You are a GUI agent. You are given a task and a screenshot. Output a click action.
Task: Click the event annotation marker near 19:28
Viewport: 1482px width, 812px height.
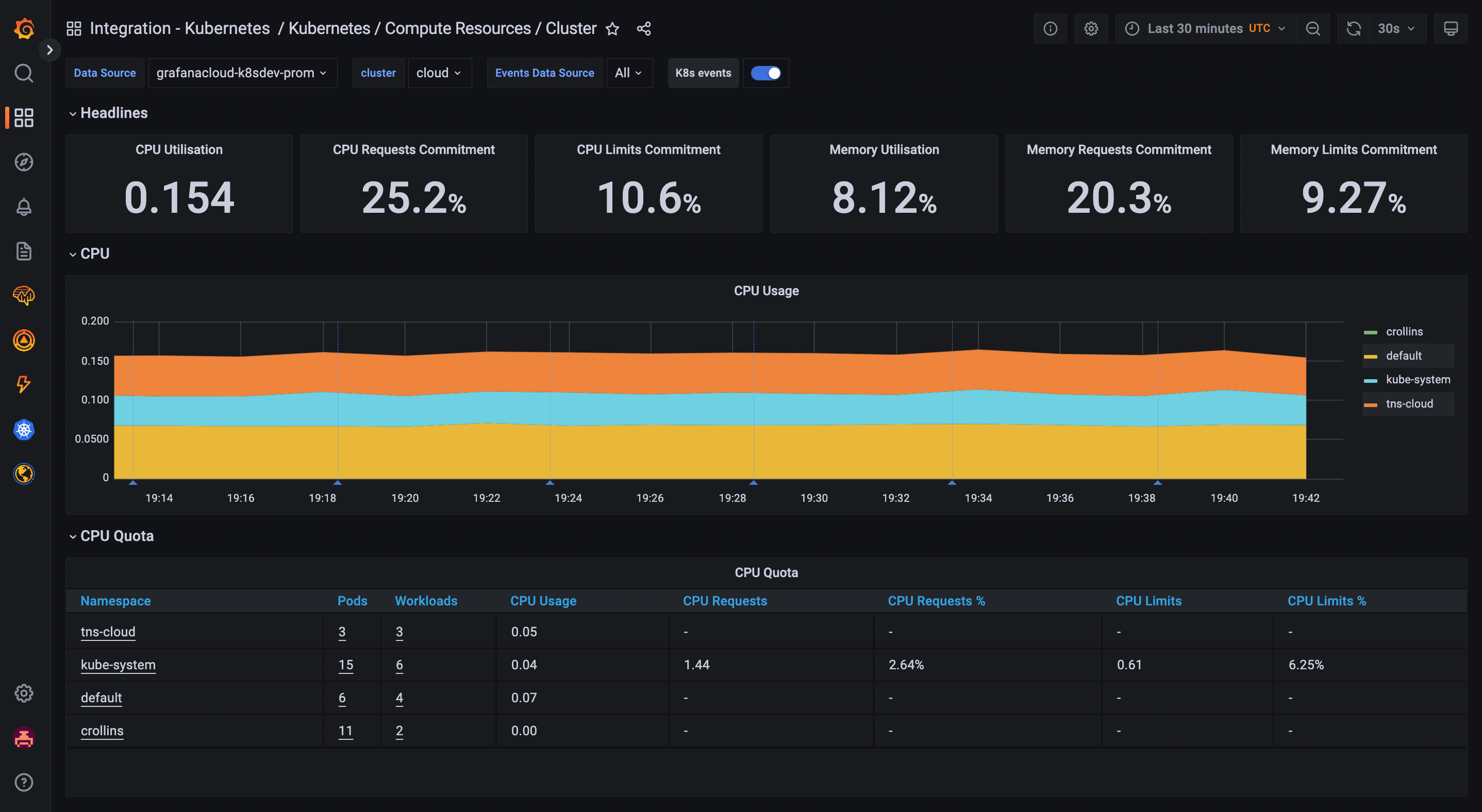[754, 482]
